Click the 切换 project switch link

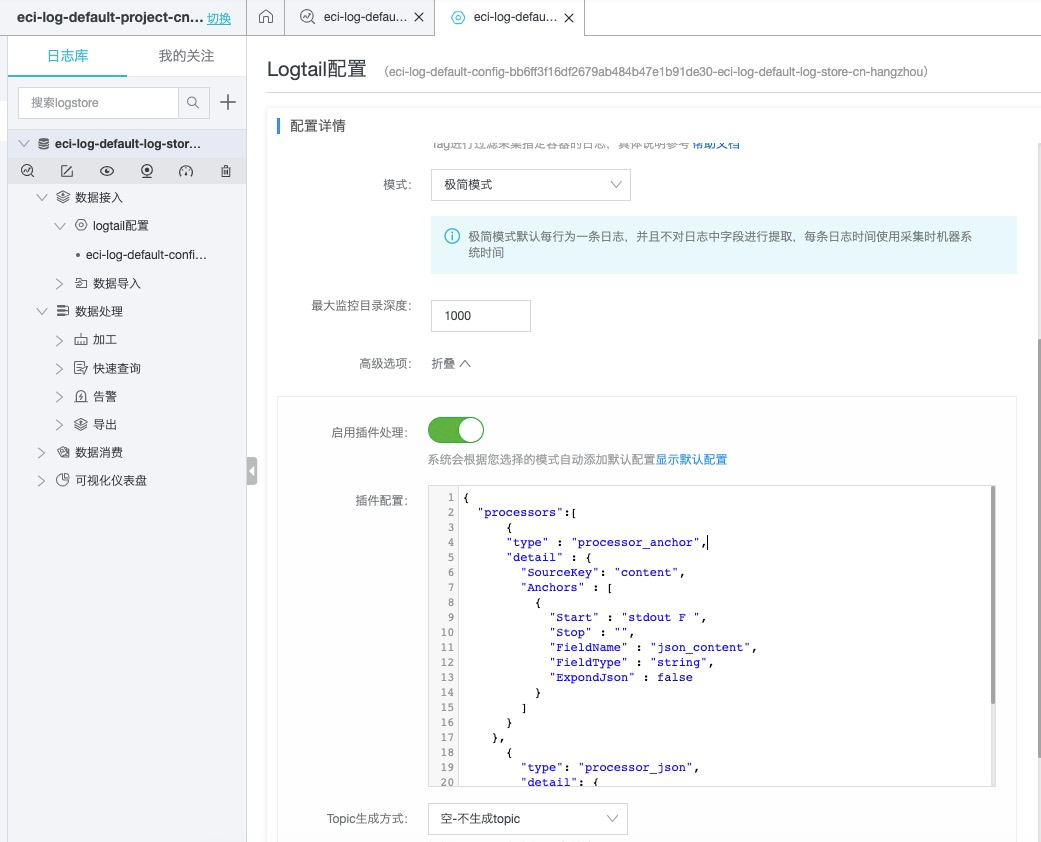pyautogui.click(x=219, y=19)
